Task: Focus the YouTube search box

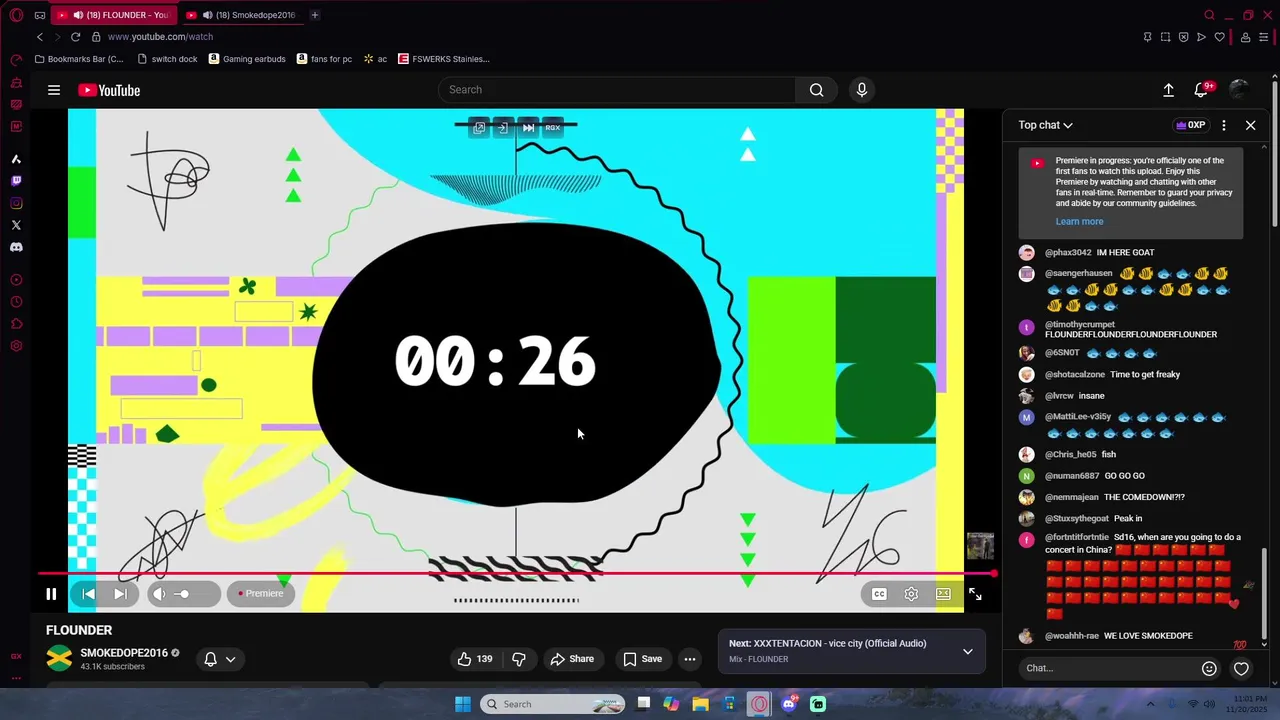Action: (617, 90)
